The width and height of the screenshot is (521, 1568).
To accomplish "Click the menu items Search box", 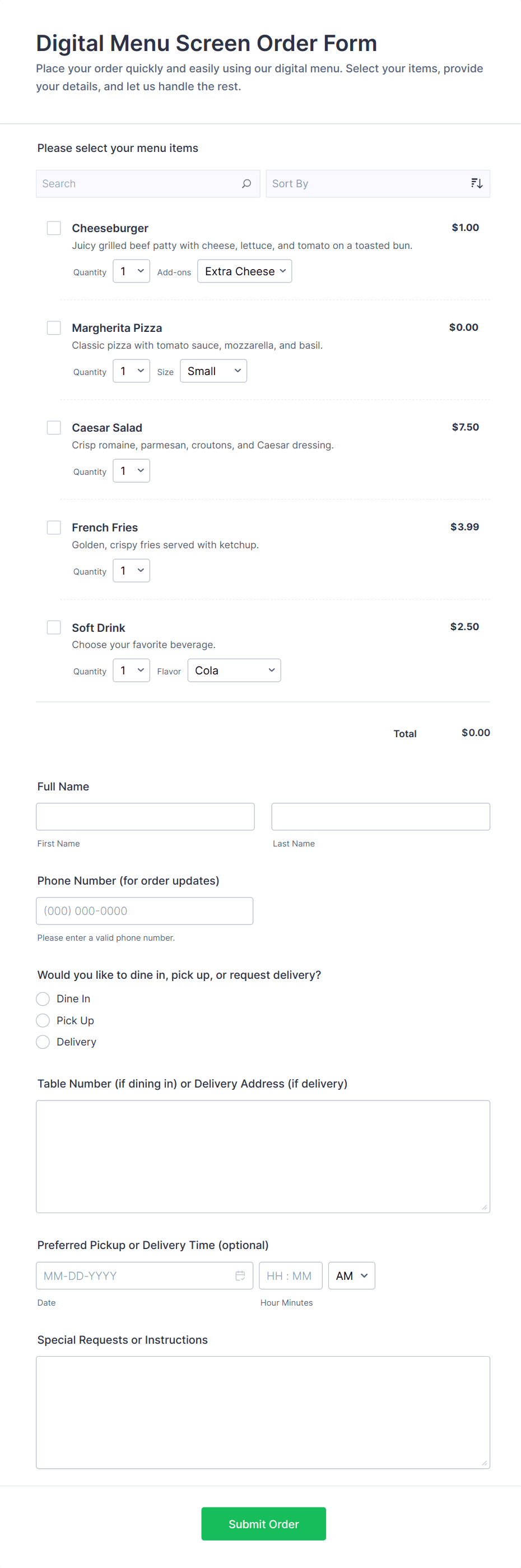I will coord(140,184).
